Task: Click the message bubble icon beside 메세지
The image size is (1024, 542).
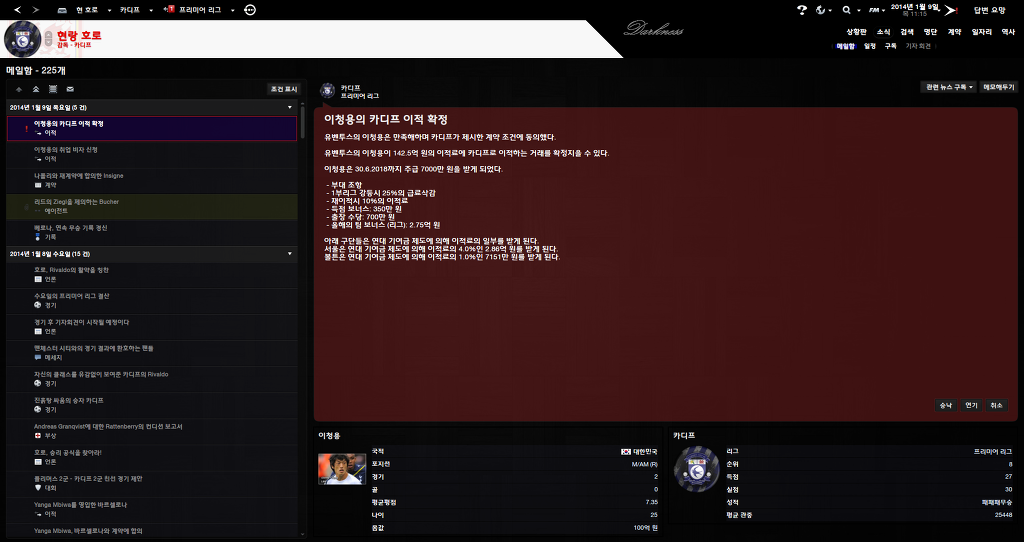Action: click(38, 357)
